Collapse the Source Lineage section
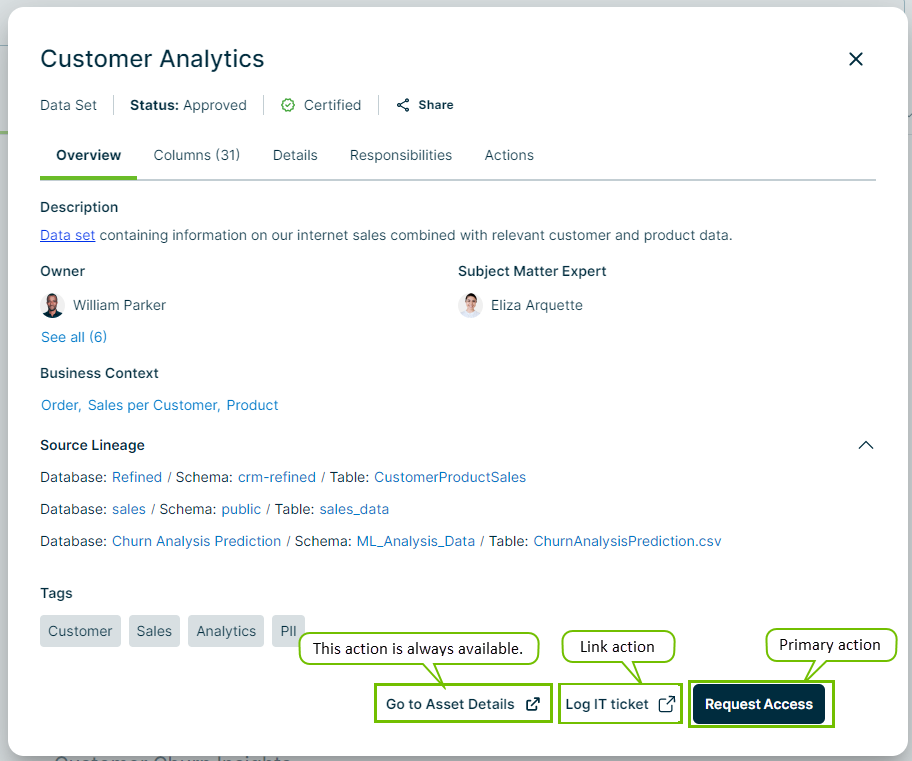Image resolution: width=912 pixels, height=761 pixels. point(866,445)
